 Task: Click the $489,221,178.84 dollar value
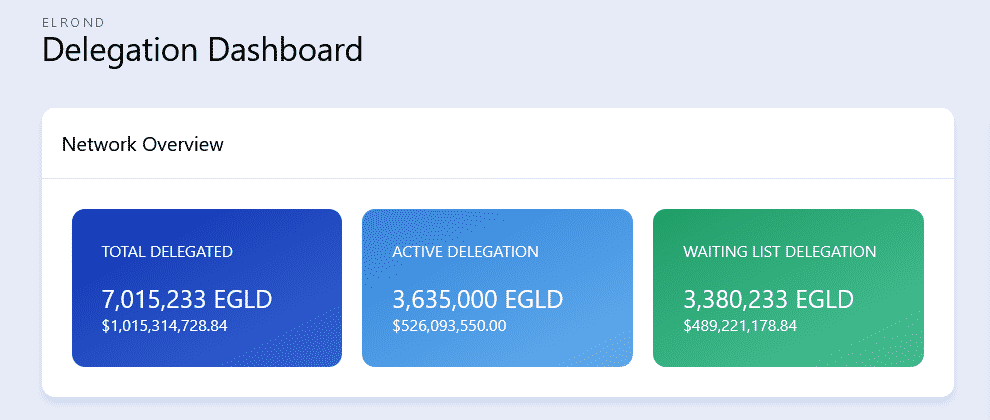pos(740,326)
